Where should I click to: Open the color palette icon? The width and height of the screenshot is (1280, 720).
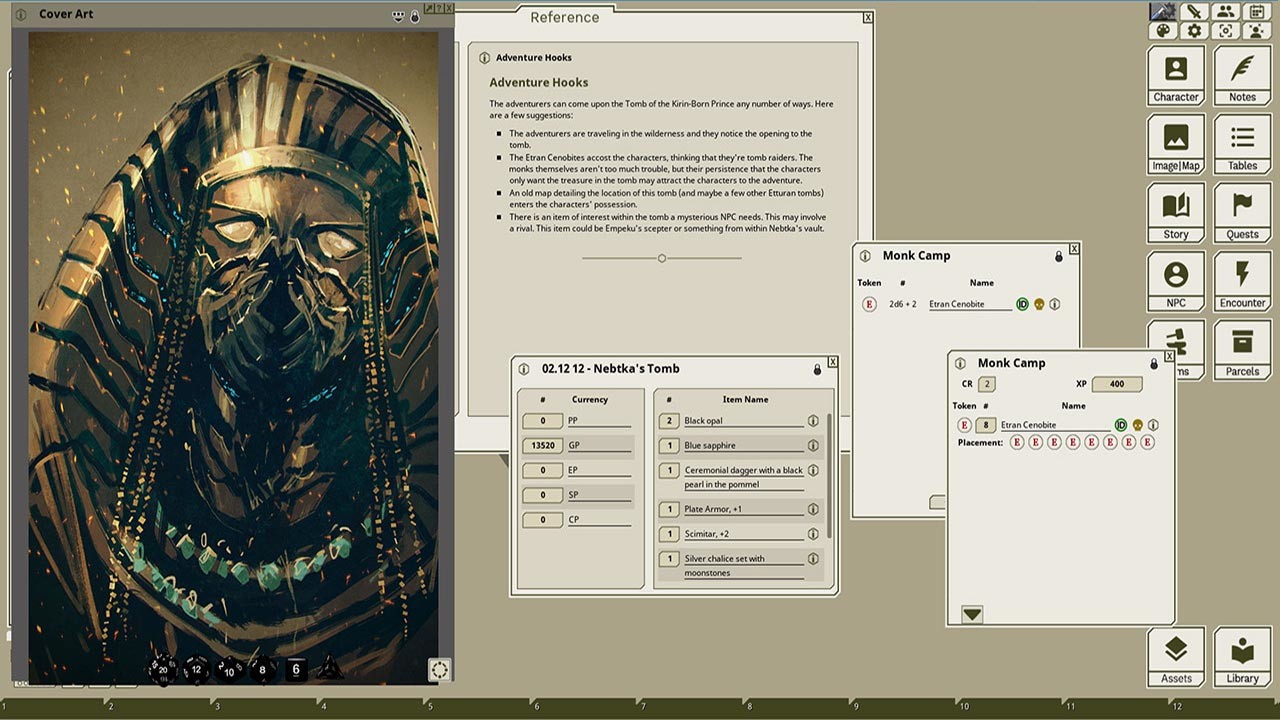click(1162, 31)
